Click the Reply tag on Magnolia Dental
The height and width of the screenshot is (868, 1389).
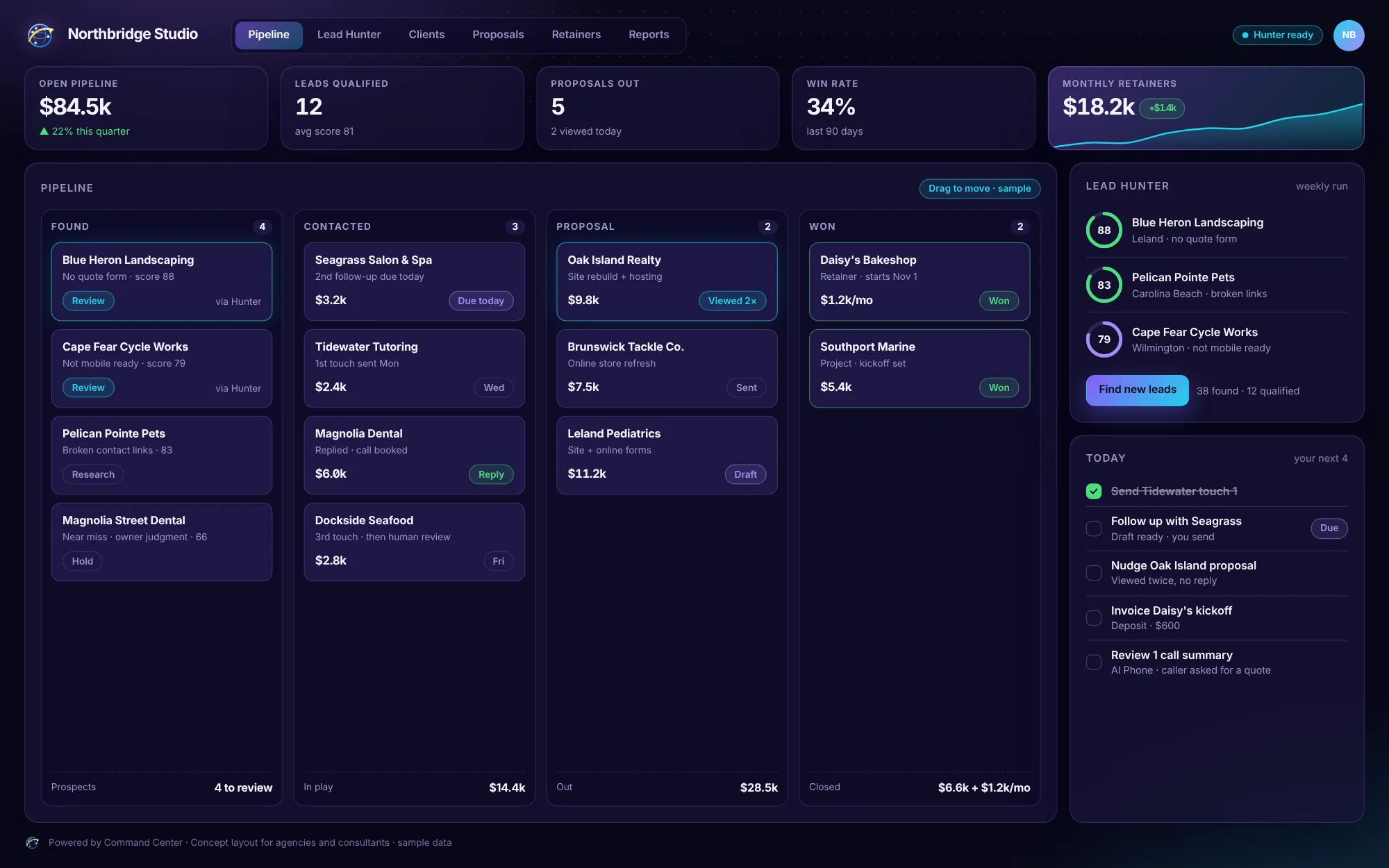491,474
